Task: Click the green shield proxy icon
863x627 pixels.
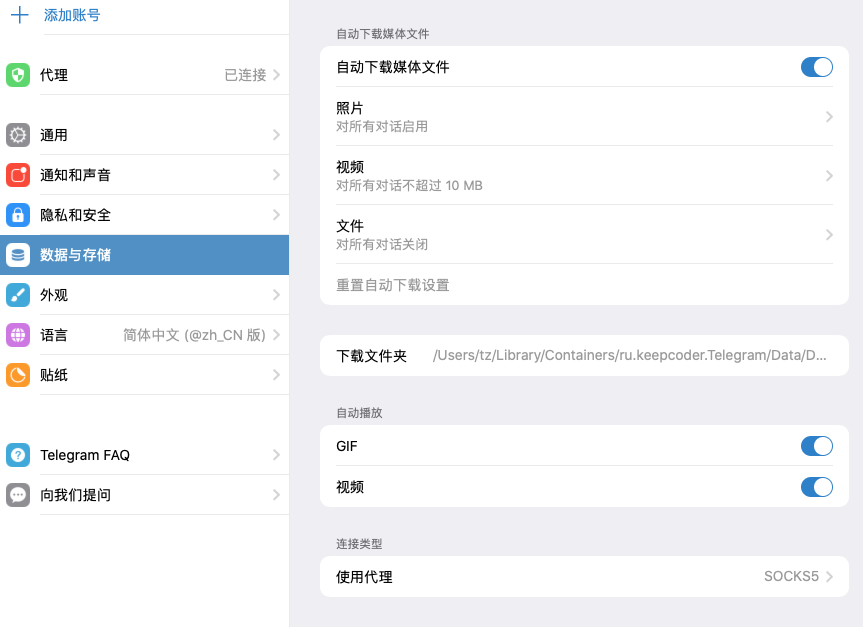Action: (x=18, y=75)
